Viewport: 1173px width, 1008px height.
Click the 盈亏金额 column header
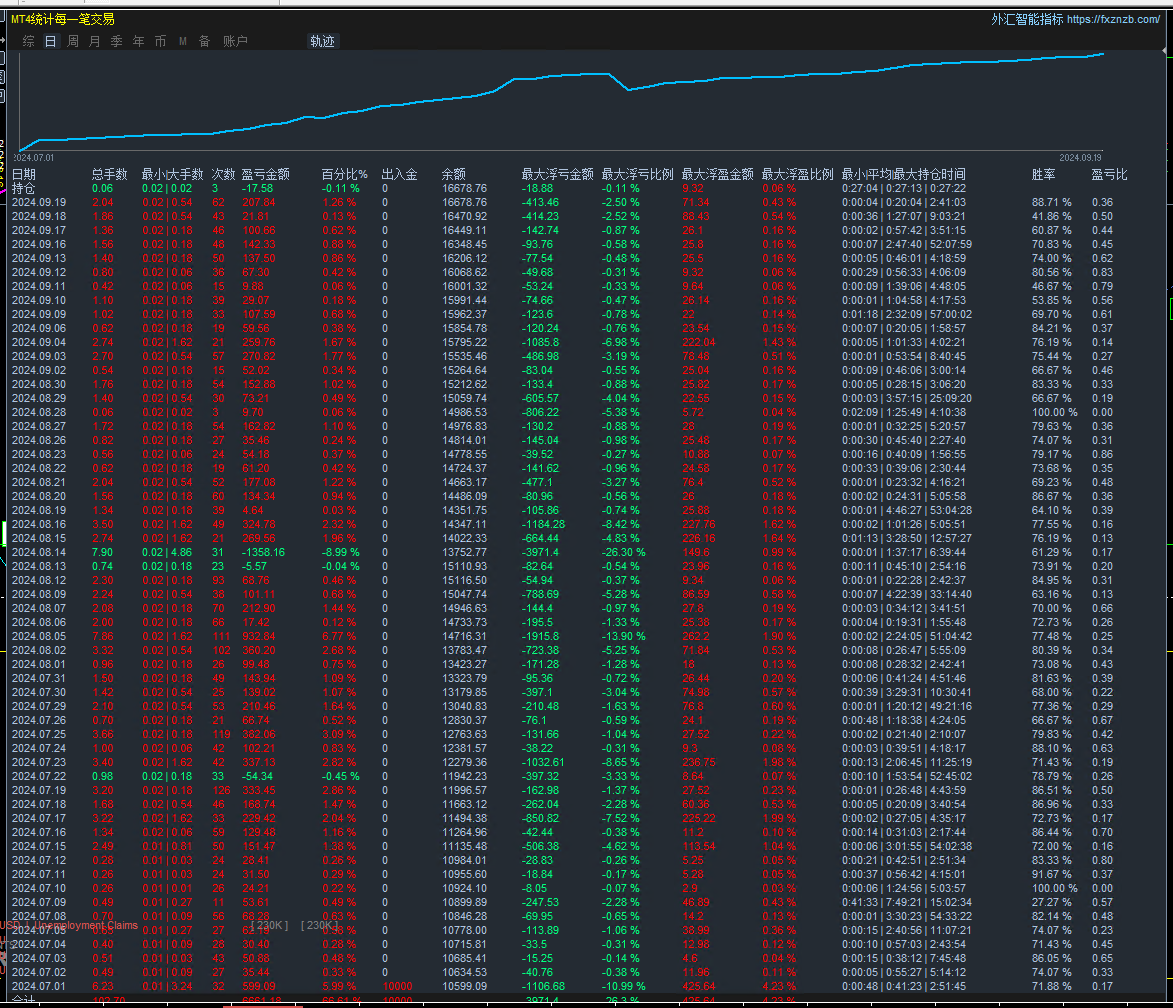[265, 174]
